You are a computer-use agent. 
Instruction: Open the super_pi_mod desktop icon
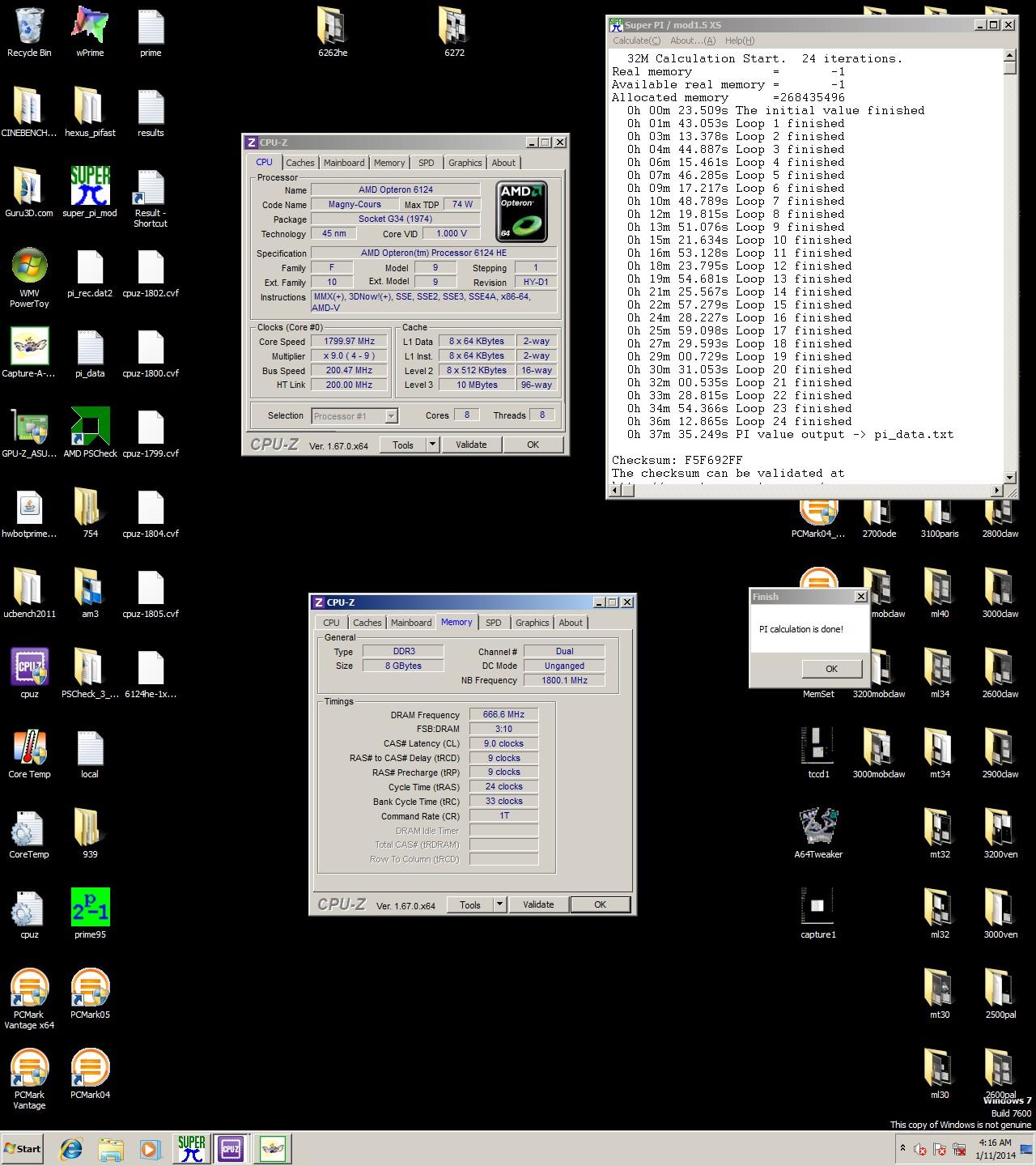(x=90, y=192)
